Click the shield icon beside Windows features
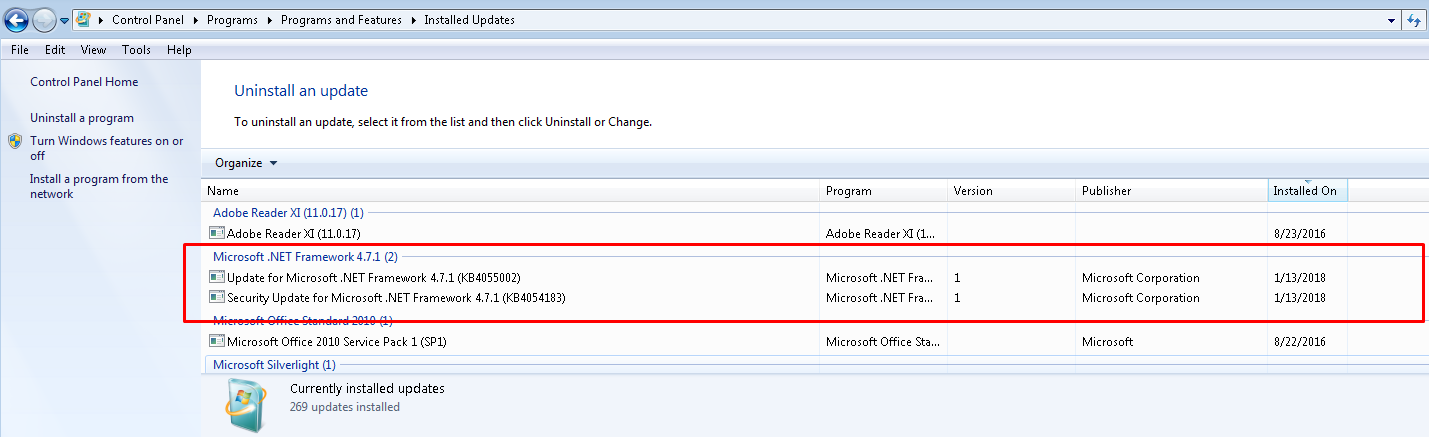This screenshot has height=437, width=1429. 15,142
